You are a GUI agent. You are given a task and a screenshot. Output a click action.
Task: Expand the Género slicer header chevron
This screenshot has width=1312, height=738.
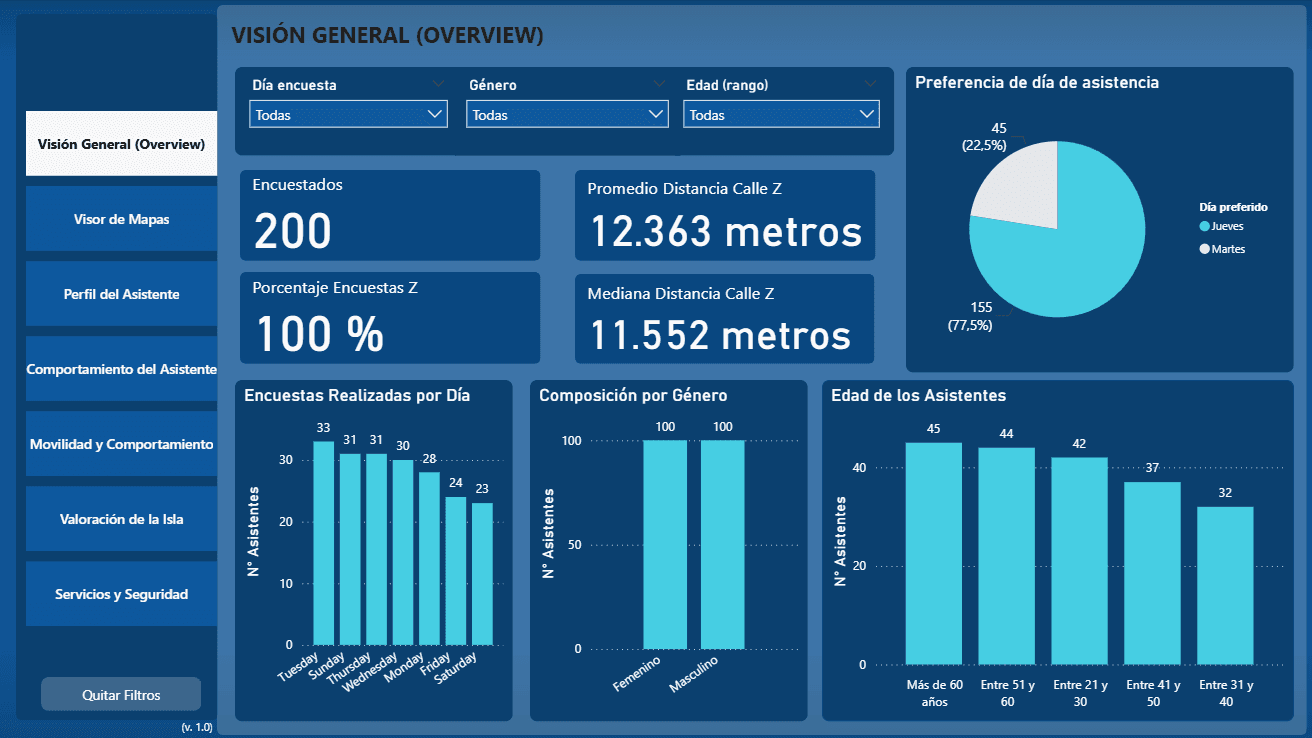tap(658, 84)
